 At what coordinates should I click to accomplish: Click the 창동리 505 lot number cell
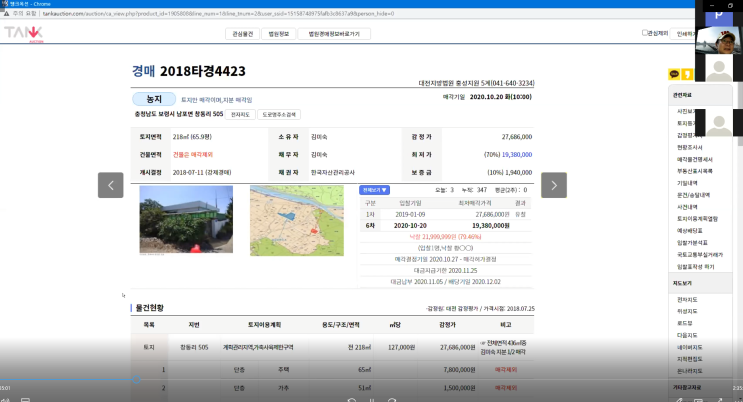pyautogui.click(x=194, y=347)
